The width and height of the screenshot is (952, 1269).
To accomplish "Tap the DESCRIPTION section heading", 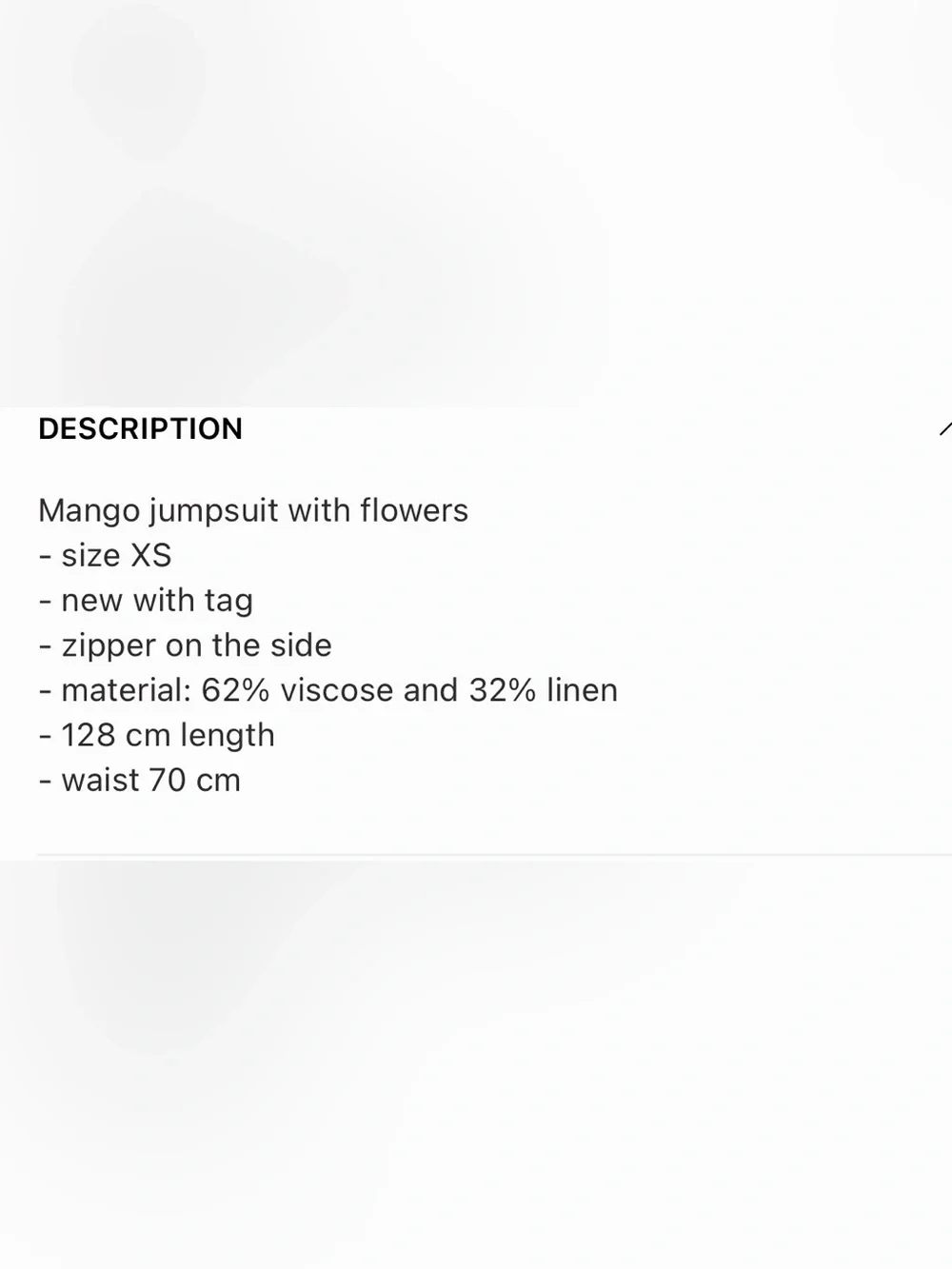I will (140, 429).
